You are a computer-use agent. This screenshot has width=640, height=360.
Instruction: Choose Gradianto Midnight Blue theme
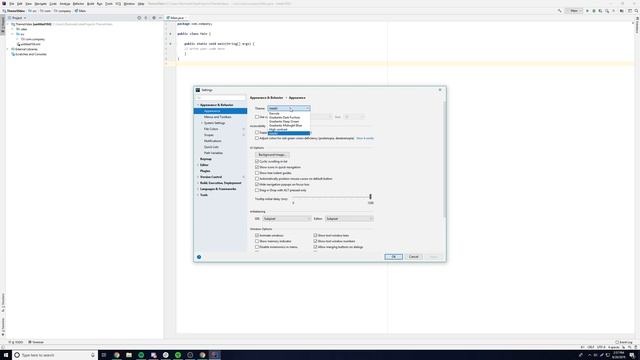[x=289, y=125]
